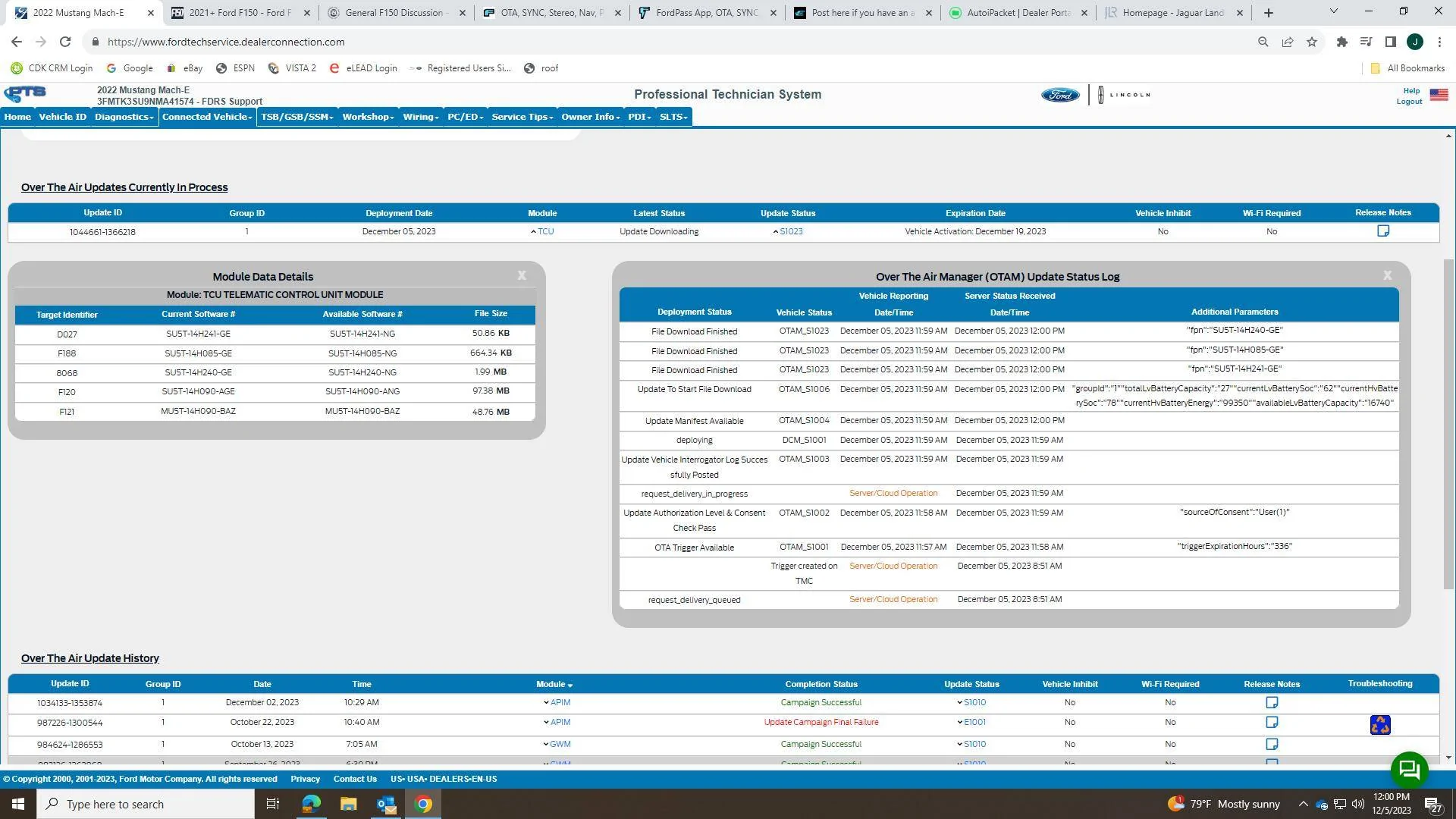The height and width of the screenshot is (819, 1456).
Task: Click the page vertical scrollbar
Action: [x=1448, y=425]
